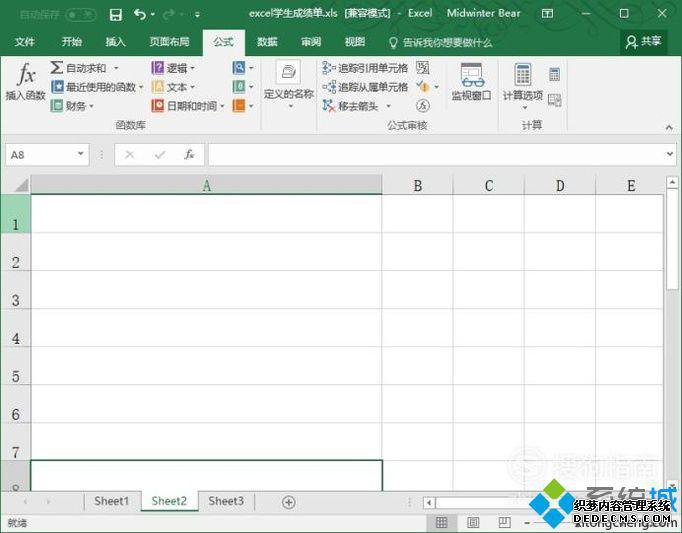The image size is (682, 533).
Task: Switch to Page Layout view
Action: coord(473,522)
